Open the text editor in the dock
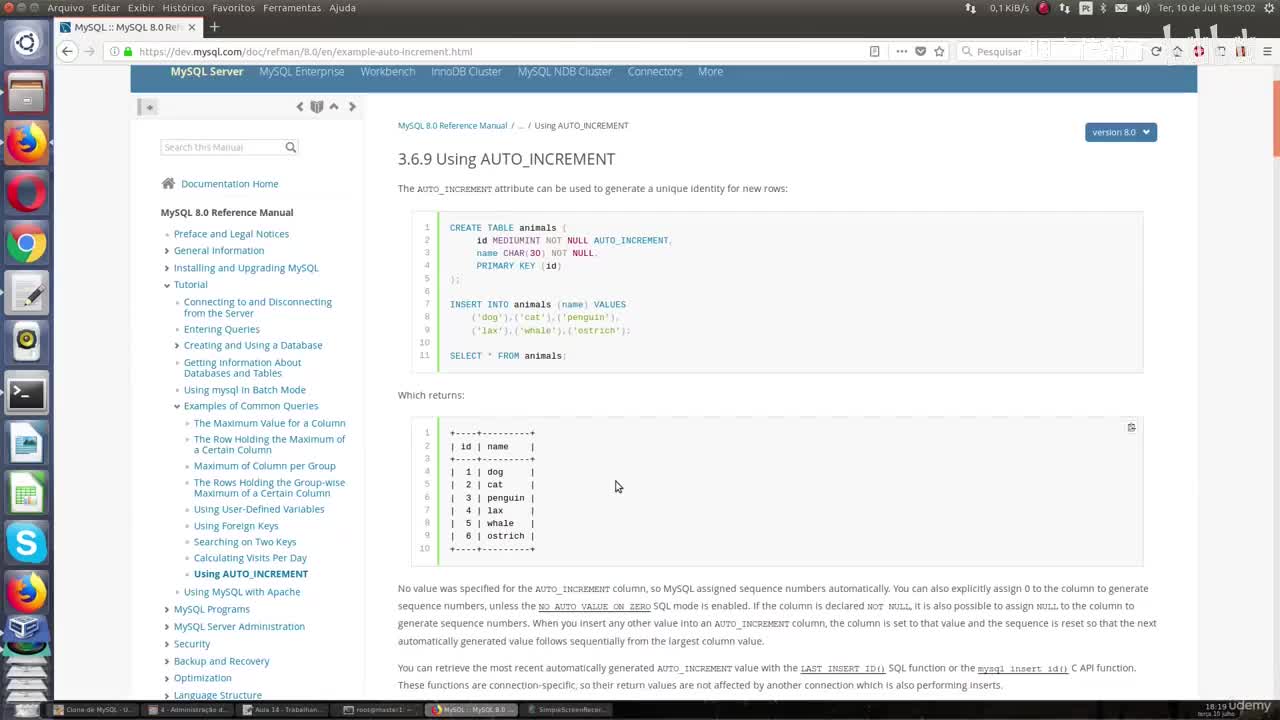This screenshot has width=1280, height=720. coord(26,293)
